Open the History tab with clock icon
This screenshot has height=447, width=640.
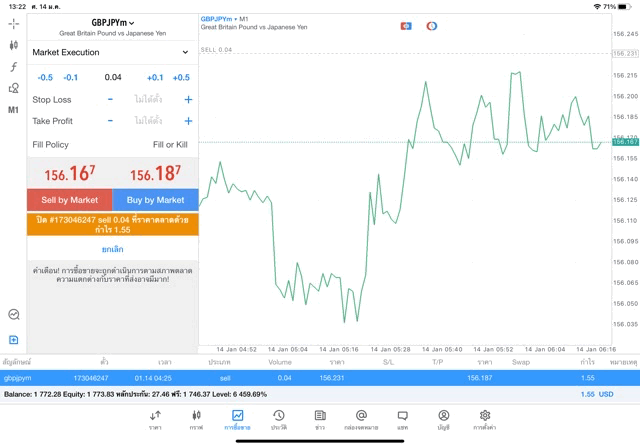[x=279, y=420]
